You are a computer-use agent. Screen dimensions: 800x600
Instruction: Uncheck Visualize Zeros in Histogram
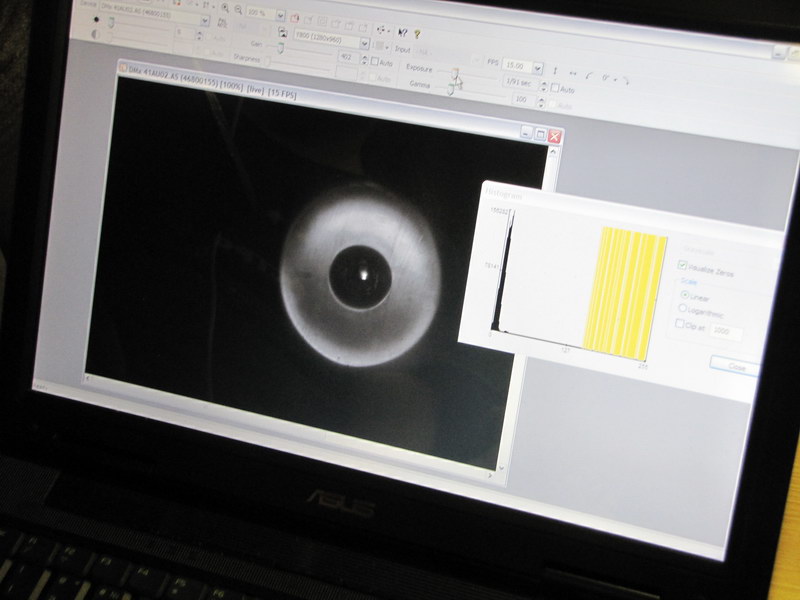(683, 265)
